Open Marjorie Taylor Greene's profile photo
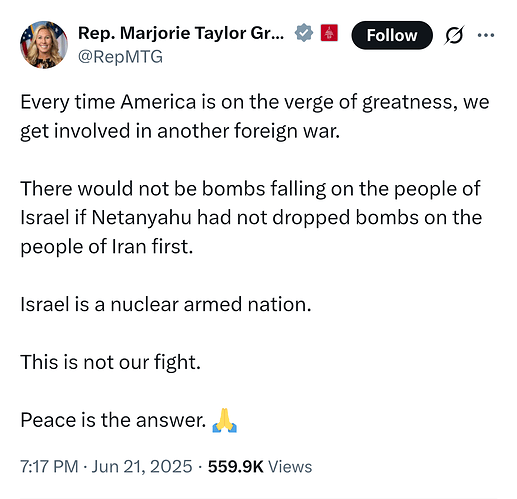This screenshot has height=499, width=517. [x=44, y=45]
